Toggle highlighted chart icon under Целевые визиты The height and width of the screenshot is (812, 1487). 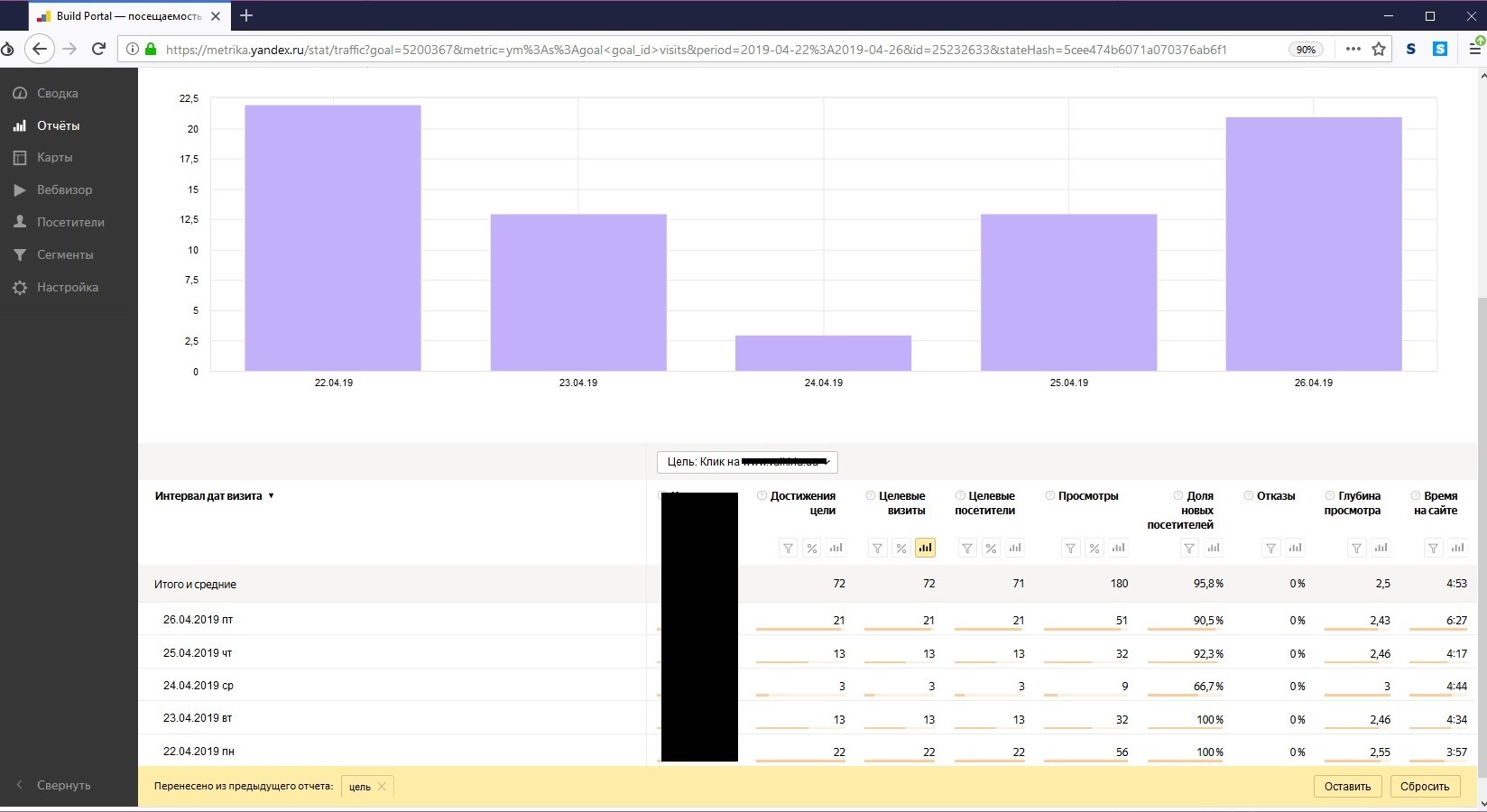point(925,548)
